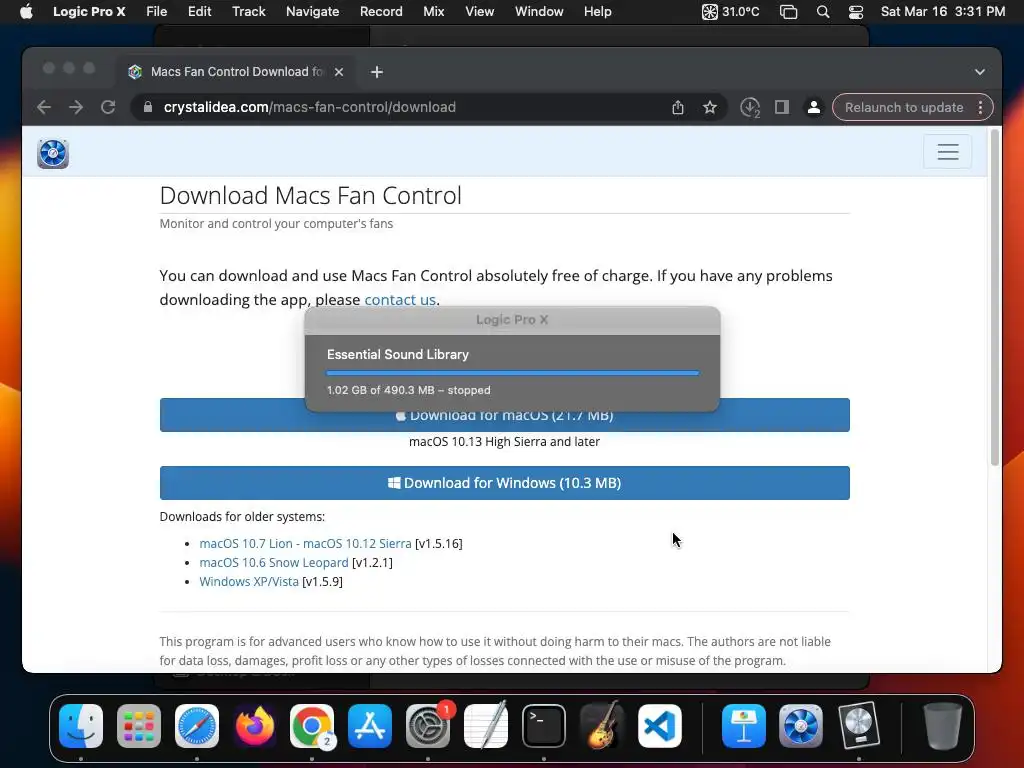Screen dimensions: 1024x768
Task: Click the Download for macOS button
Action: [505, 415]
